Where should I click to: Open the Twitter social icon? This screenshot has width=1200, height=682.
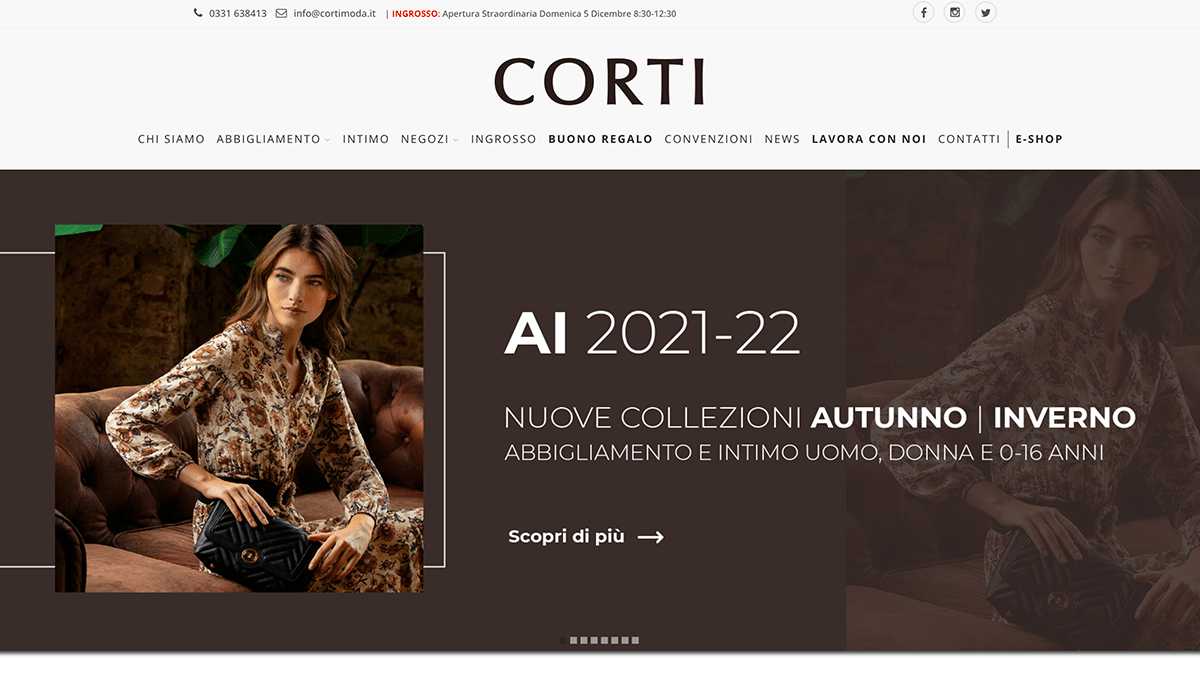coord(986,13)
